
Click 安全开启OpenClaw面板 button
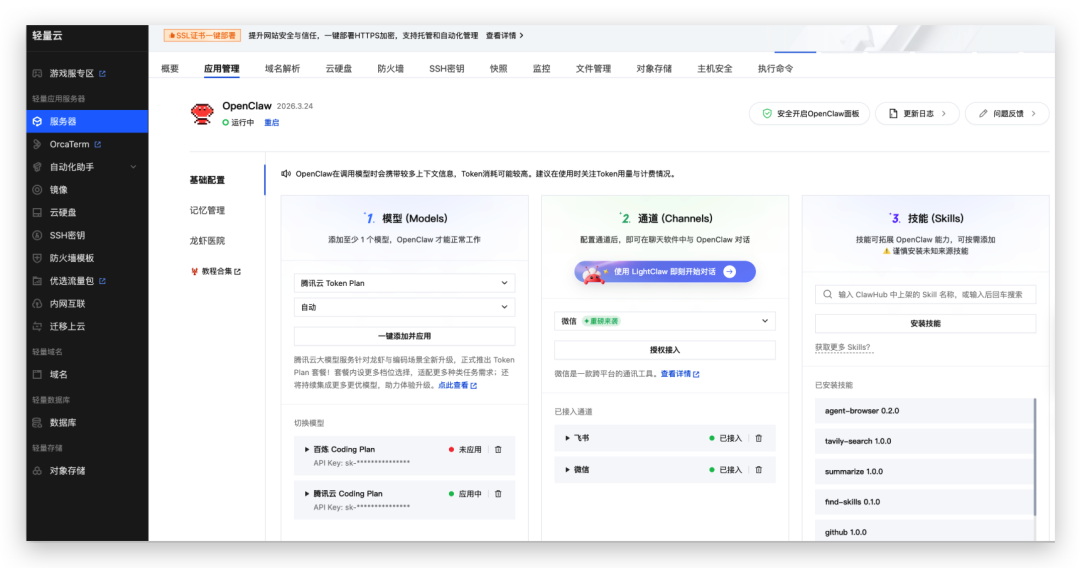click(809, 114)
